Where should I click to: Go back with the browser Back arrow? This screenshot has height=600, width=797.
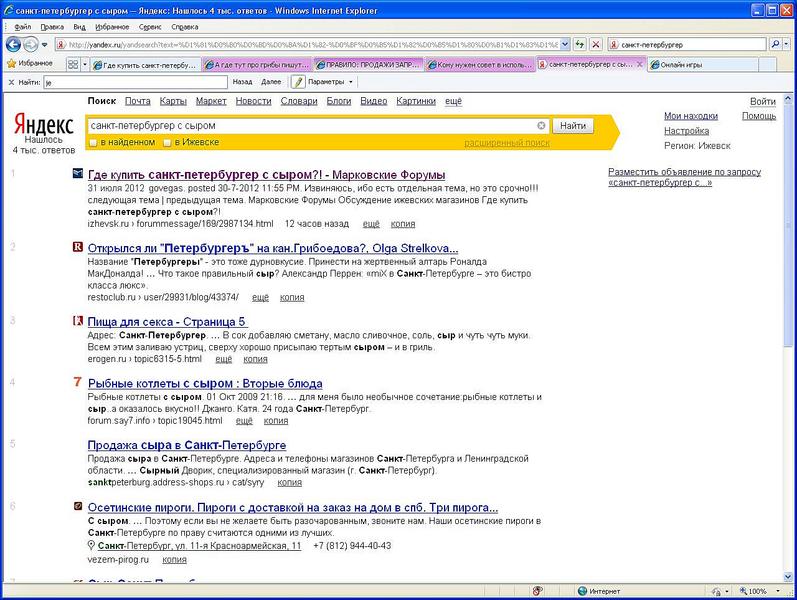pyautogui.click(x=13, y=45)
